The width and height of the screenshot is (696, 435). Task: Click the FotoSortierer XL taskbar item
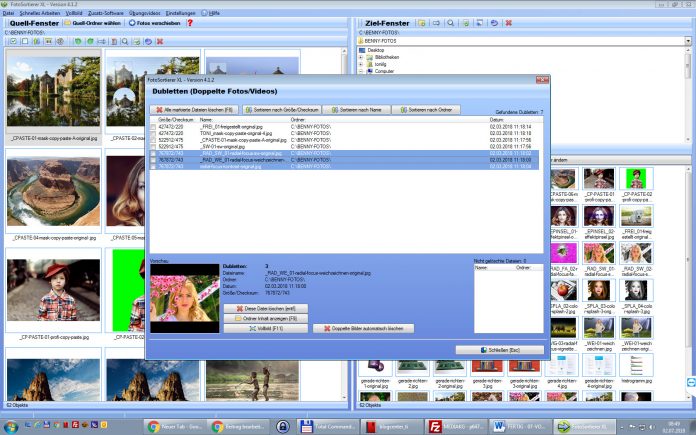pos(585,427)
